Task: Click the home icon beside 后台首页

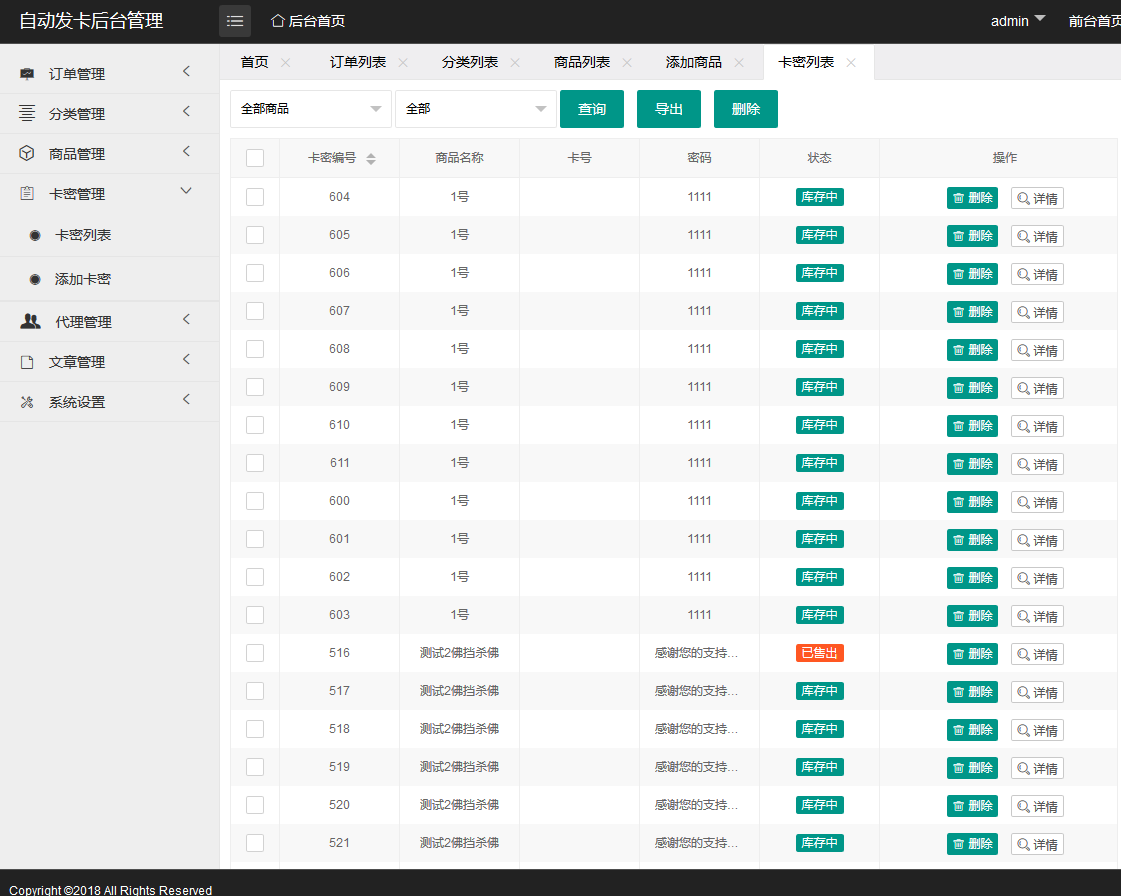Action: tap(278, 21)
